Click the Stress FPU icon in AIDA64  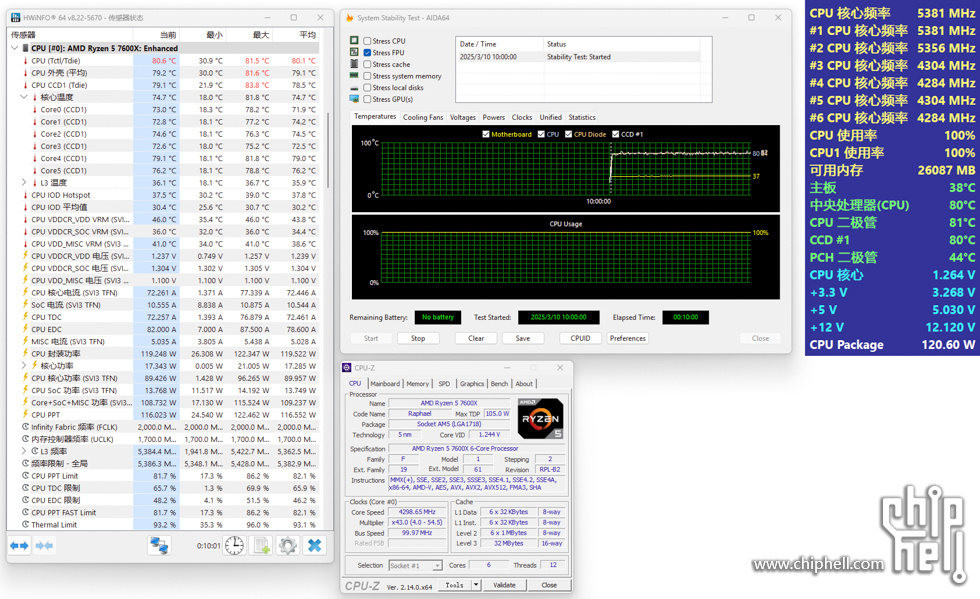pyautogui.click(x=354, y=53)
